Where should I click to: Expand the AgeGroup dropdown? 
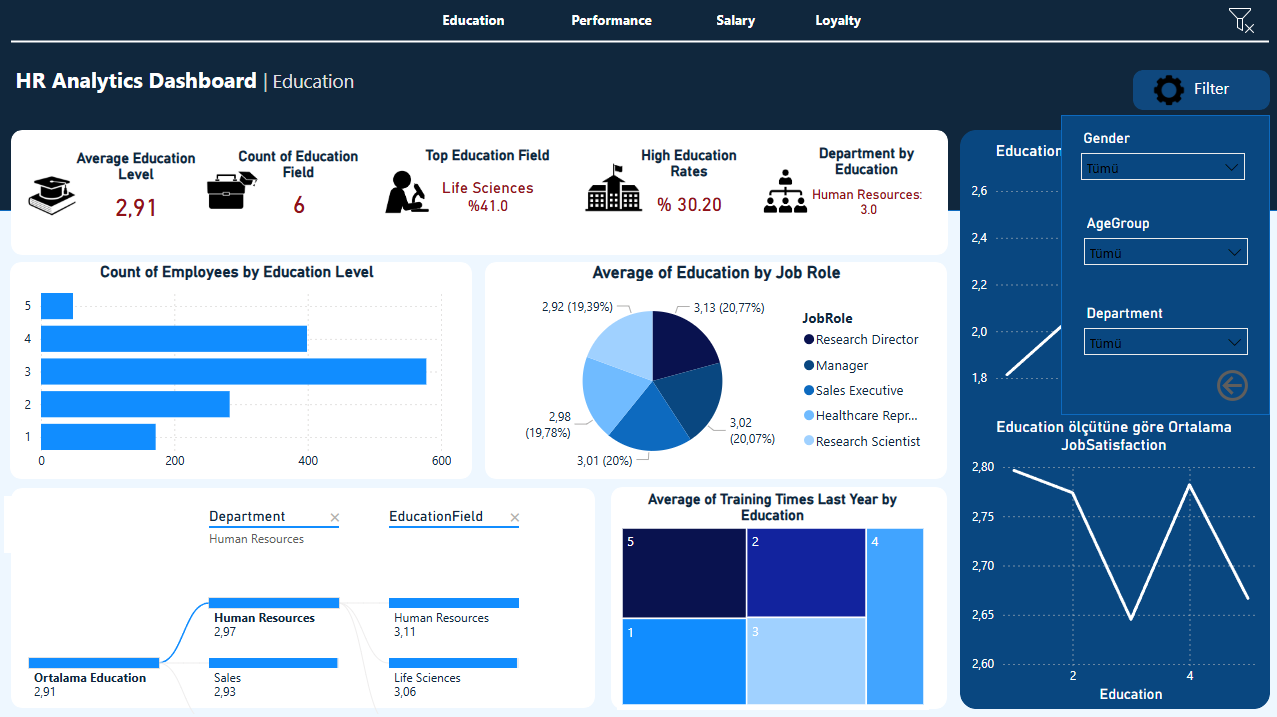1165,253
